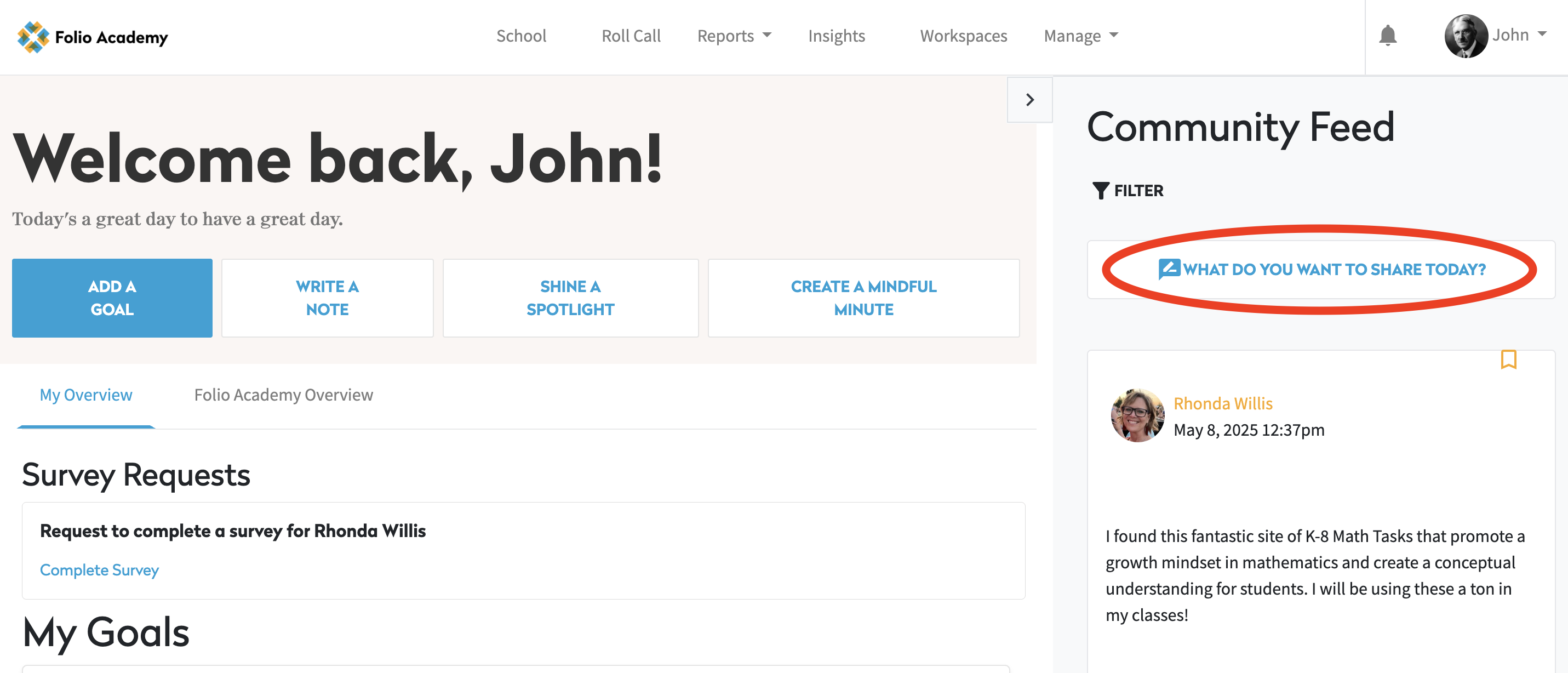Bookmark Rhonda Willis's post
1568x673 pixels.
[1508, 360]
